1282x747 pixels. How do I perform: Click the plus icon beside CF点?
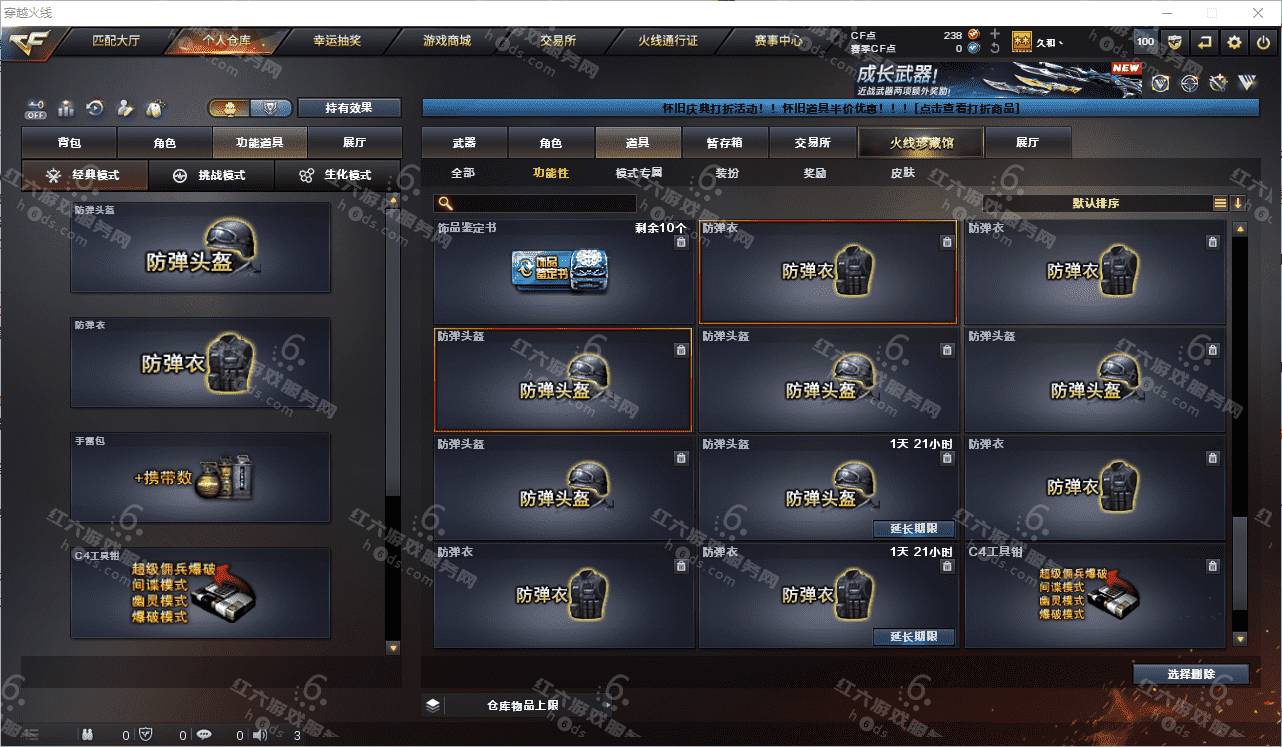pos(995,34)
